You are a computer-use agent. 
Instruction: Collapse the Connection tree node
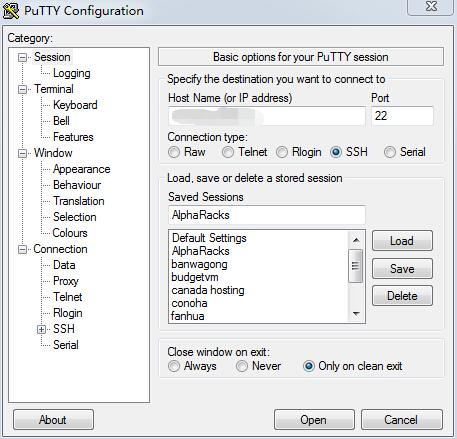tap(22, 249)
